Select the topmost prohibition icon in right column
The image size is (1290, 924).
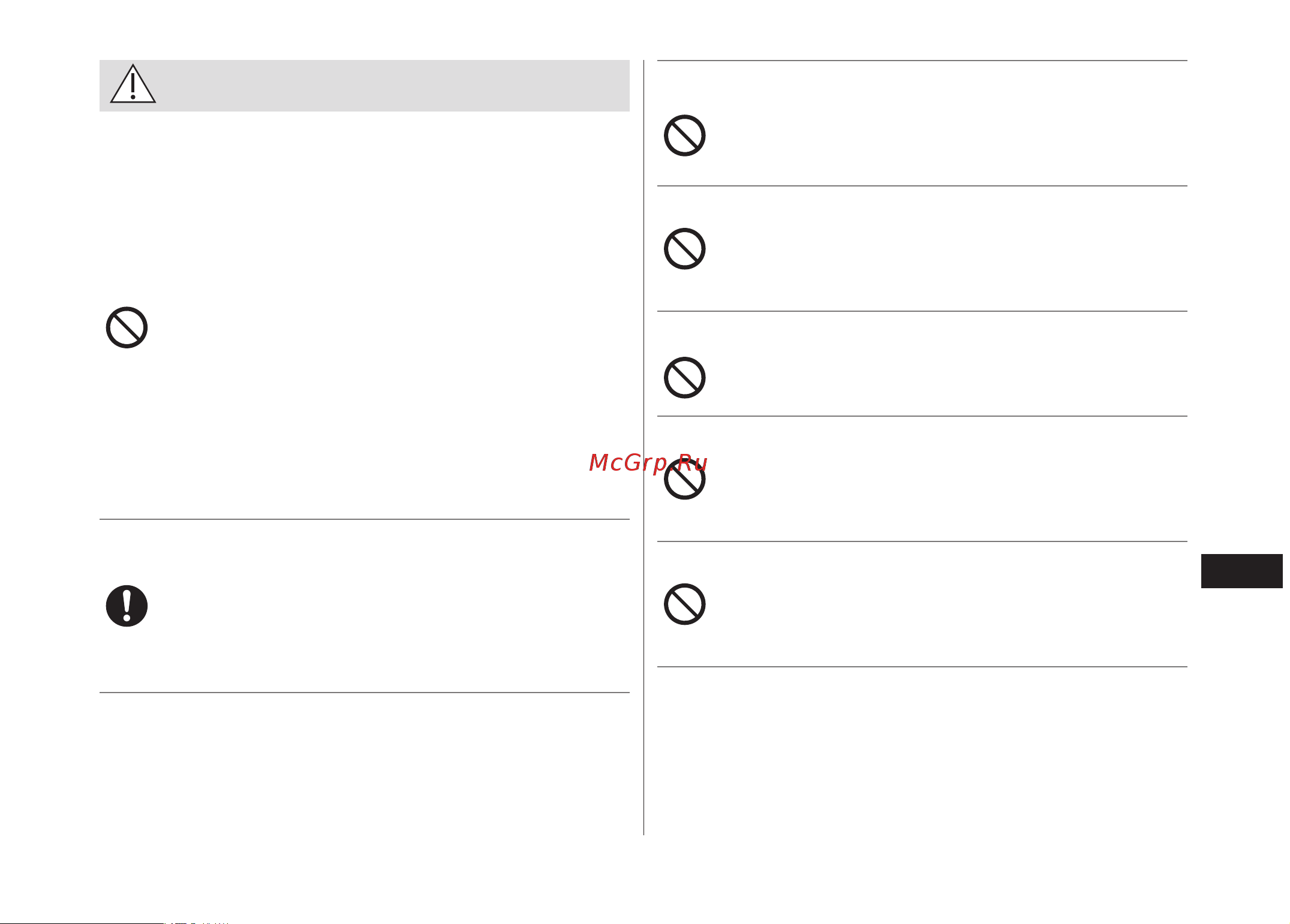[x=684, y=136]
